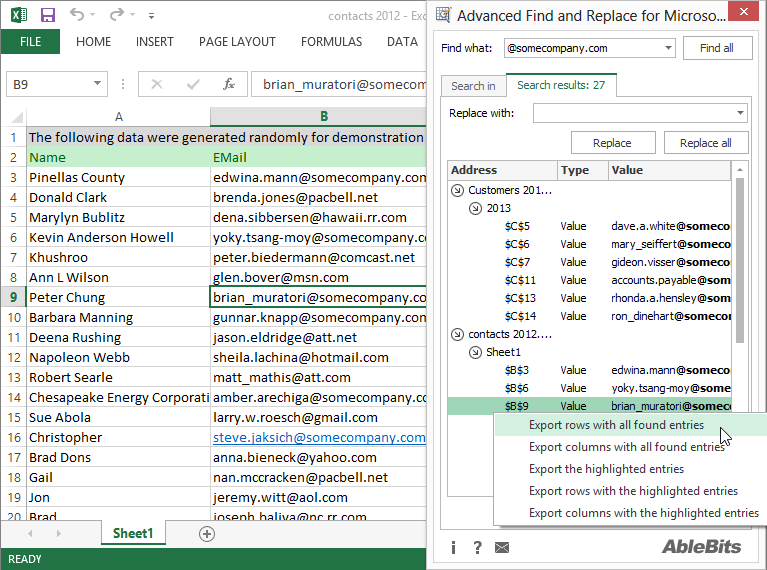Open the About info icon in AbleBits pane
Viewport: 767px width, 570px height.
pos(453,547)
